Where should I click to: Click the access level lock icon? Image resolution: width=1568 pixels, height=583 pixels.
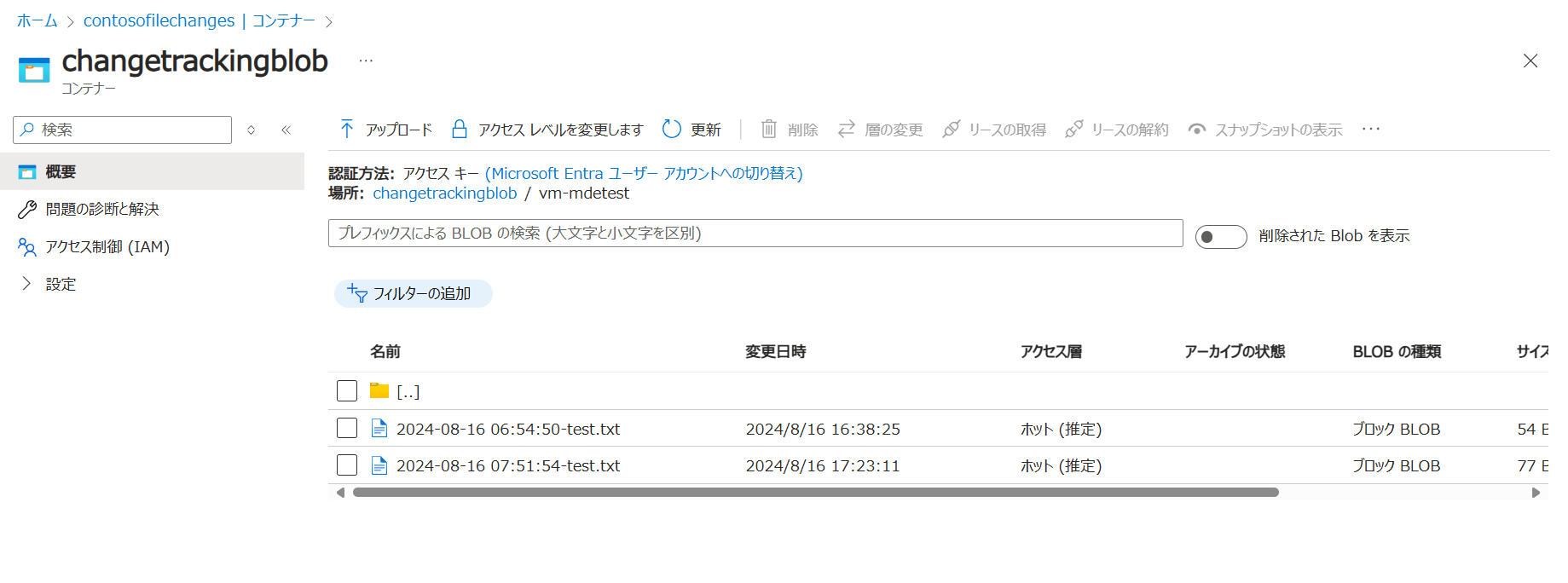pyautogui.click(x=459, y=130)
